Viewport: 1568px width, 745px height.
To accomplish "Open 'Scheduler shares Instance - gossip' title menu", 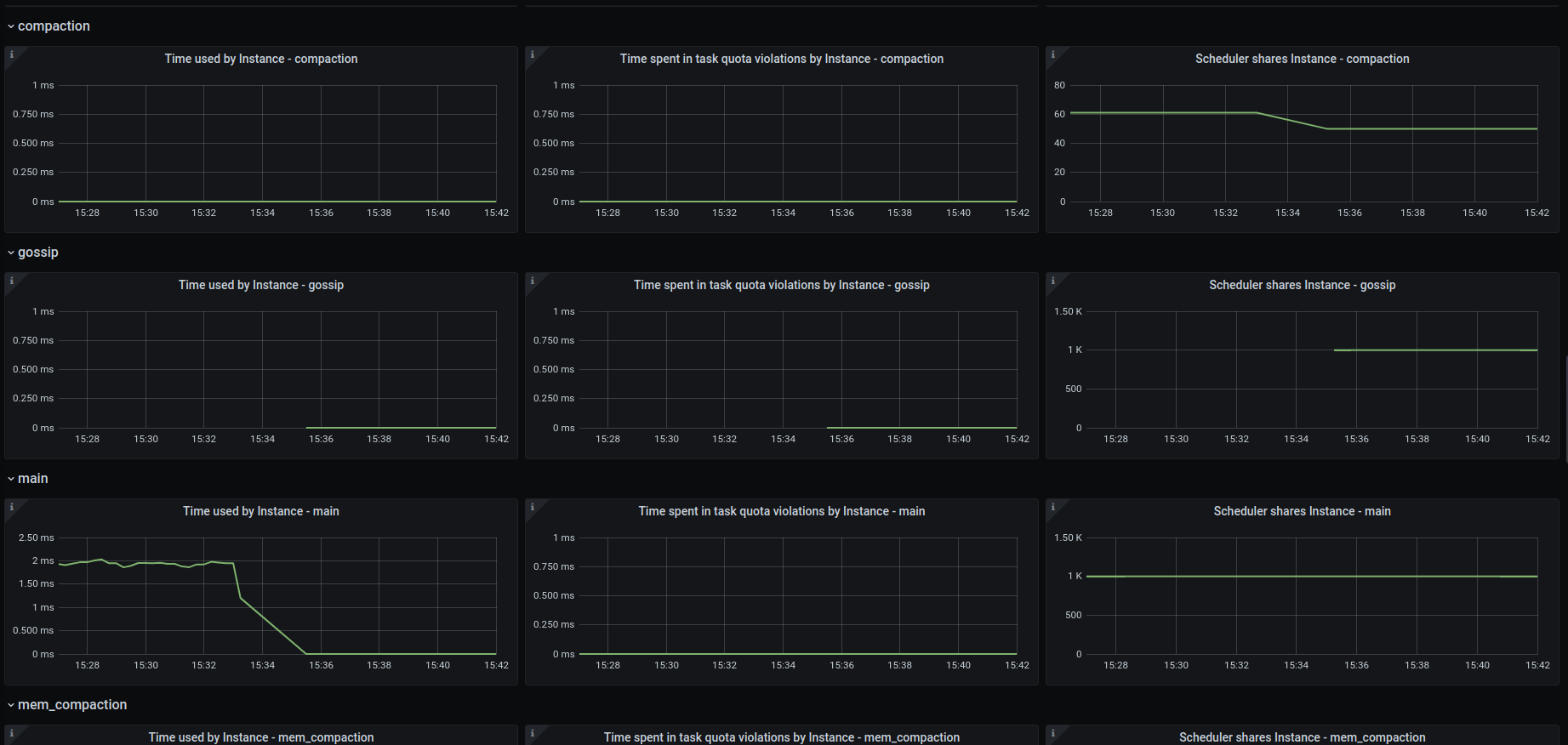I will 1303,285.
